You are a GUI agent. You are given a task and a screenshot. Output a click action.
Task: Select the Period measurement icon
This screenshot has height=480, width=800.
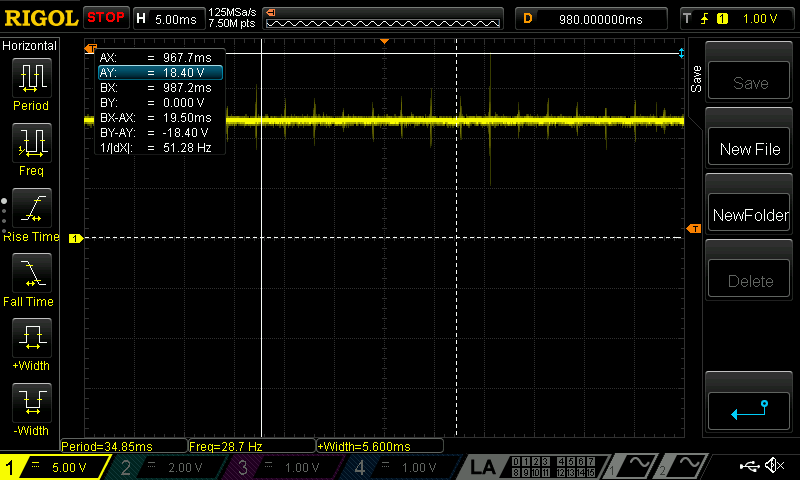coord(31,78)
